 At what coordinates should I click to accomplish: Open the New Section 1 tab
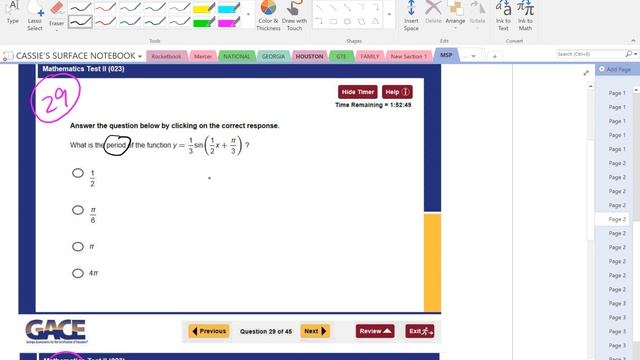(409, 56)
